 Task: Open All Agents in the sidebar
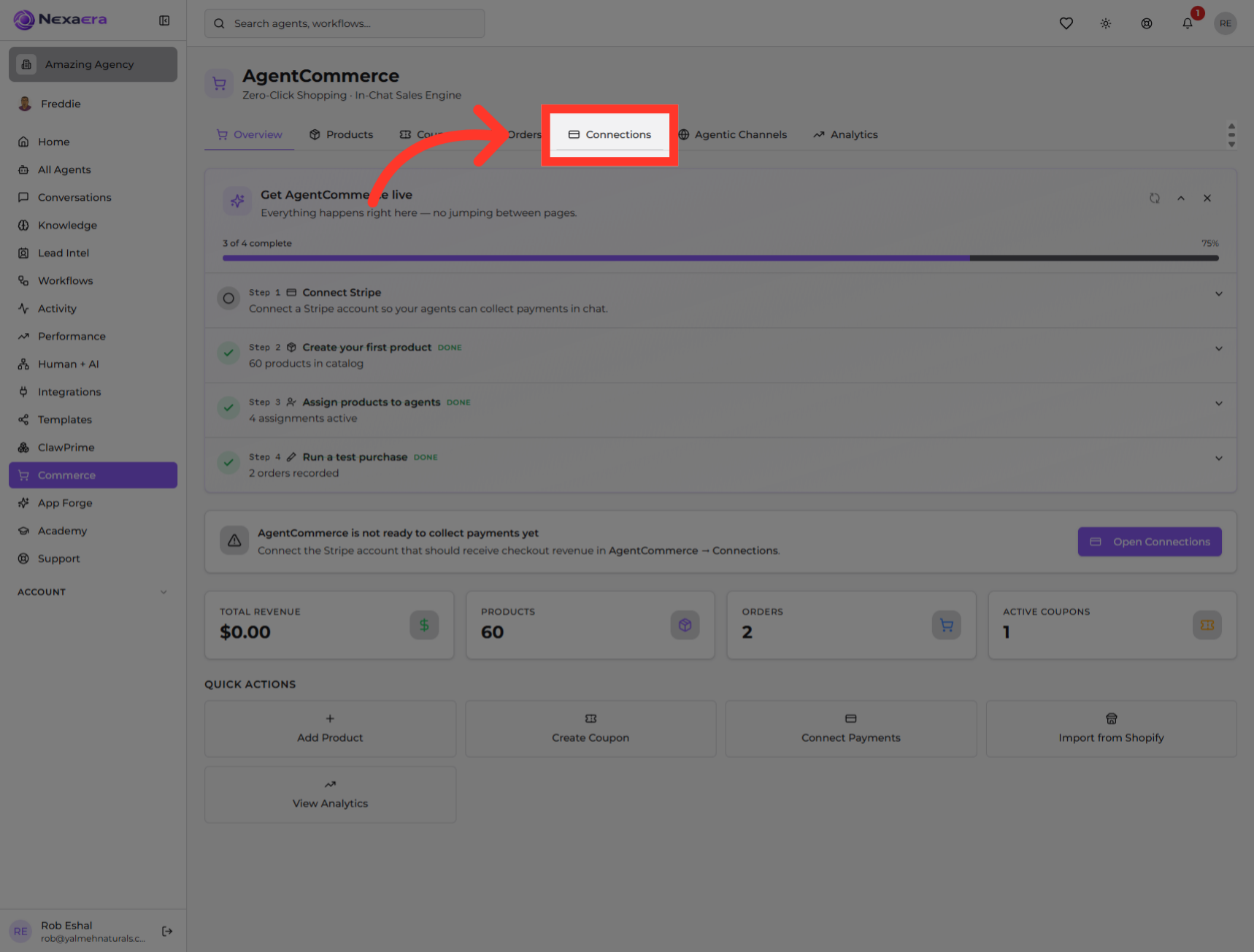(93, 169)
